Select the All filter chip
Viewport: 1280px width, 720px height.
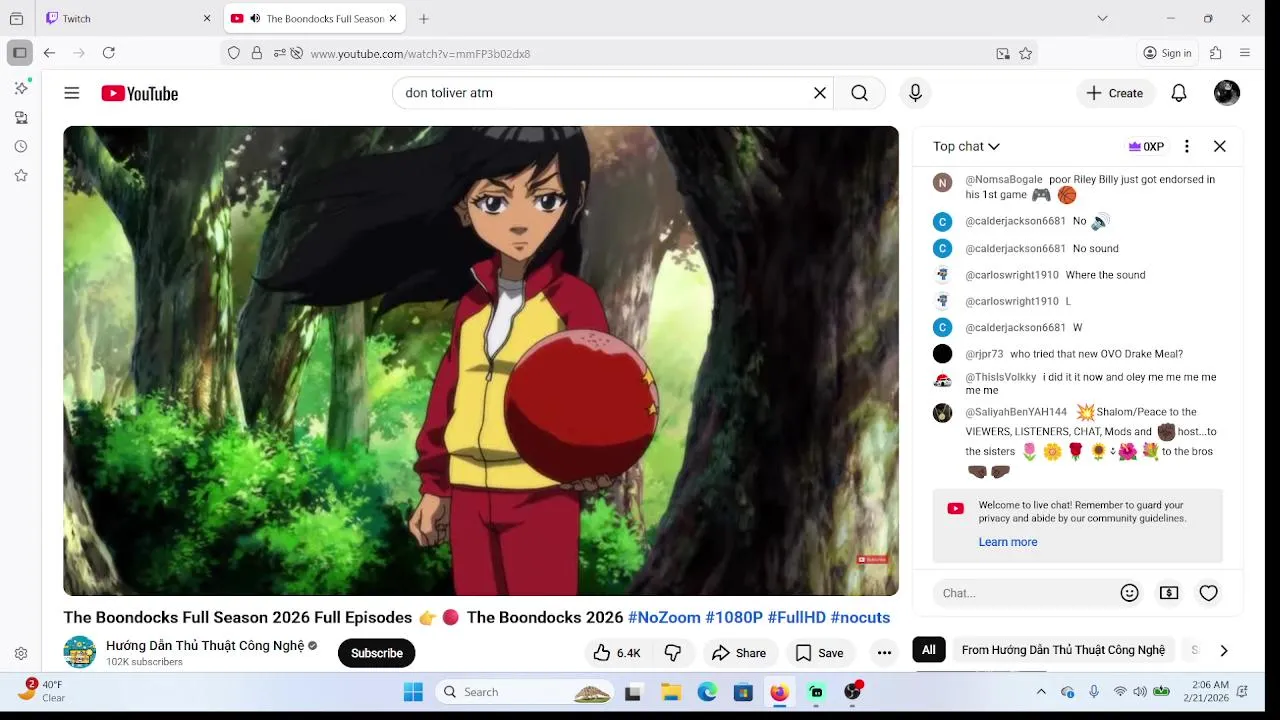(x=929, y=650)
